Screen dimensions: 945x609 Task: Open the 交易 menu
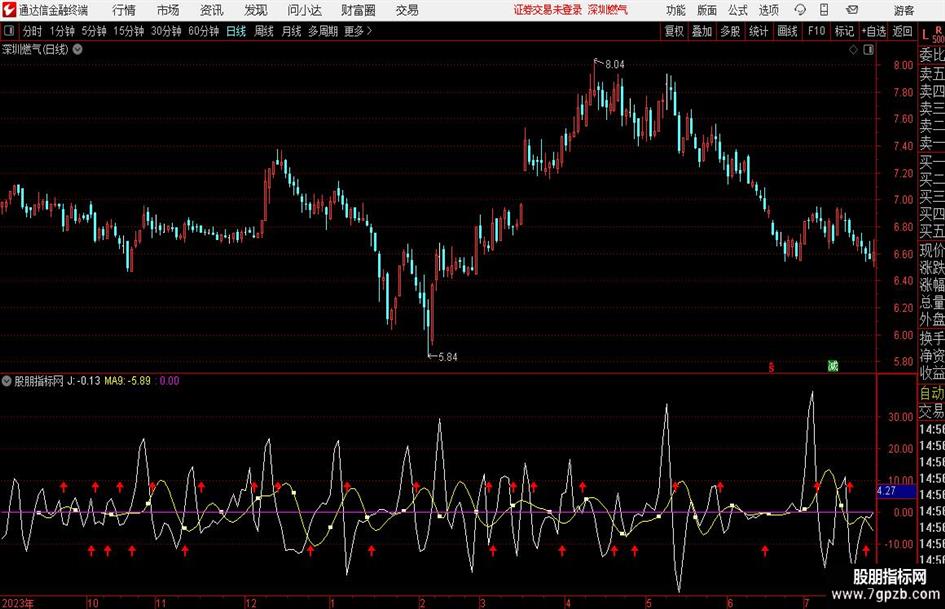tap(407, 10)
